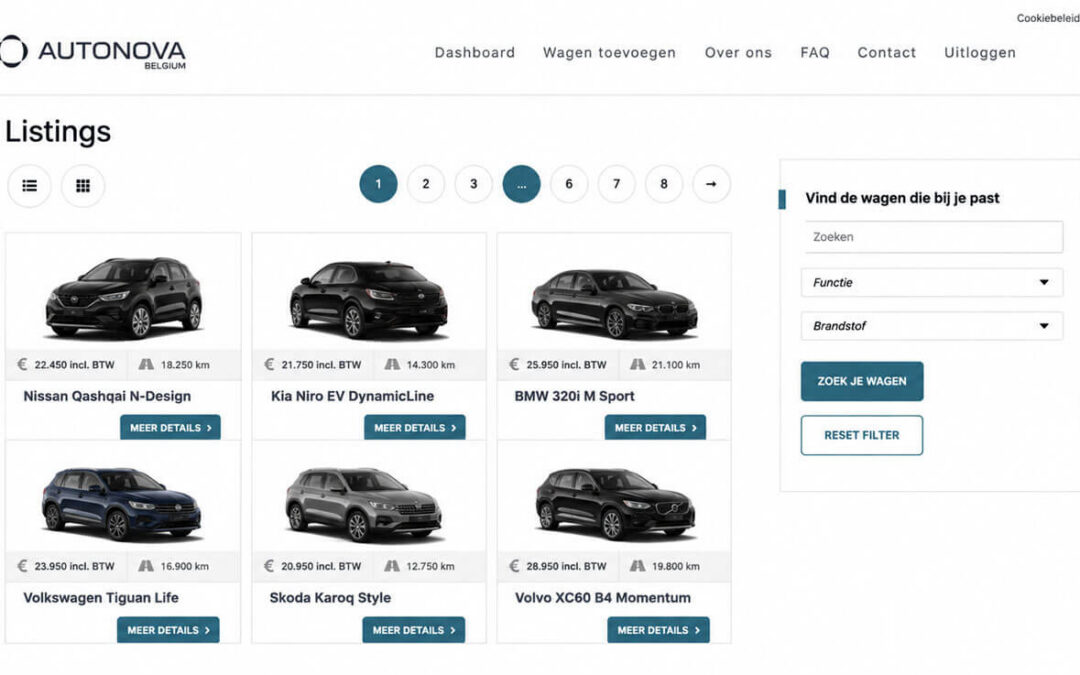This screenshot has height=675, width=1080.
Task: Click euro icon beside 25.950 incl. BTW
Action: [515, 364]
